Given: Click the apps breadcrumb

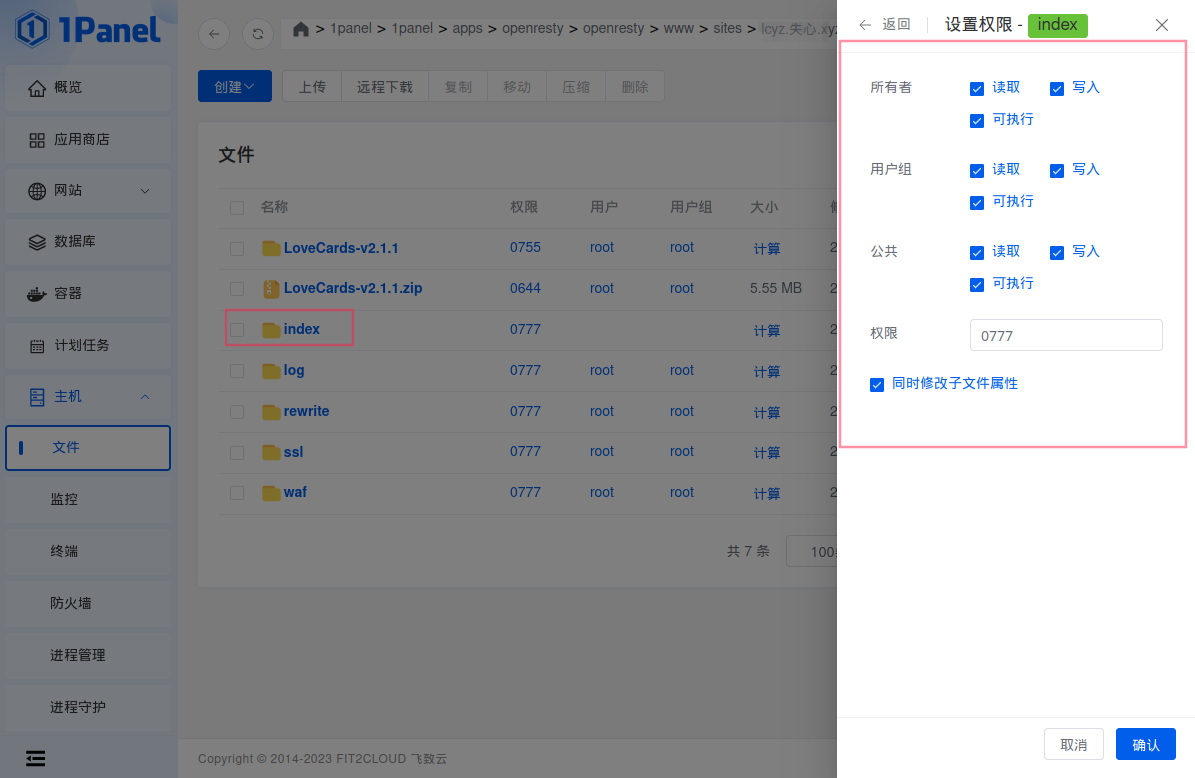Looking at the screenshot, I should (467, 28).
